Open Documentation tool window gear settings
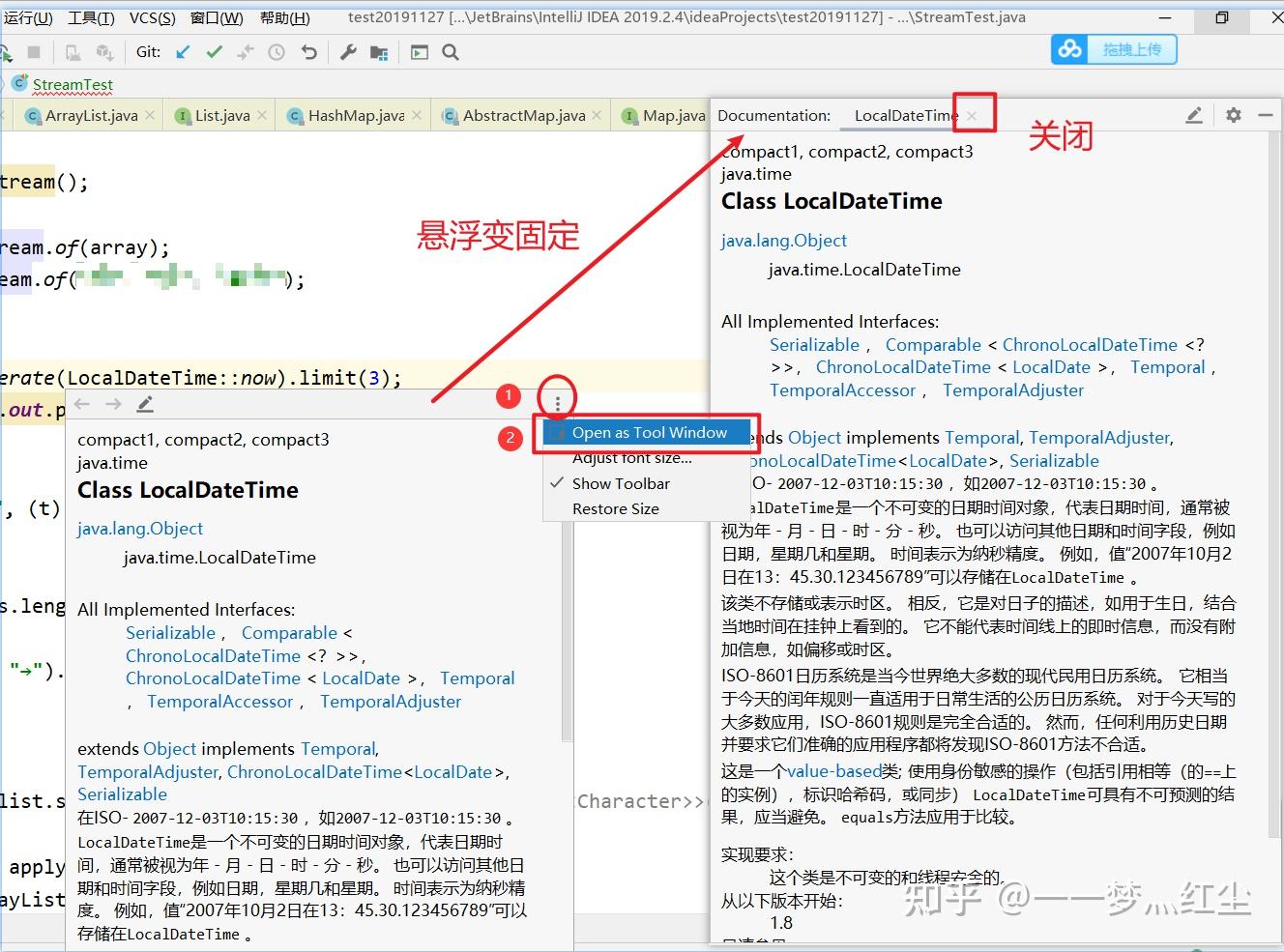 pos(1234,115)
